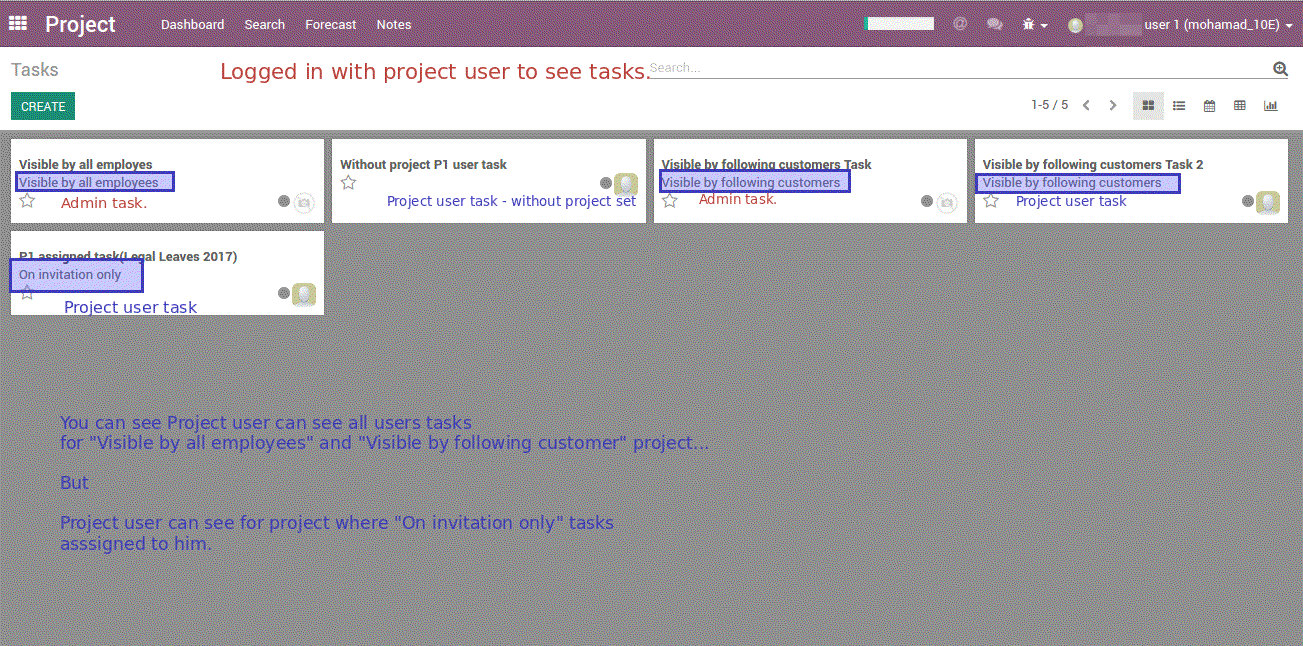This screenshot has width=1303, height=646.
Task: Toggle star on 'Visible by following customers Task 2'
Action: click(991, 201)
